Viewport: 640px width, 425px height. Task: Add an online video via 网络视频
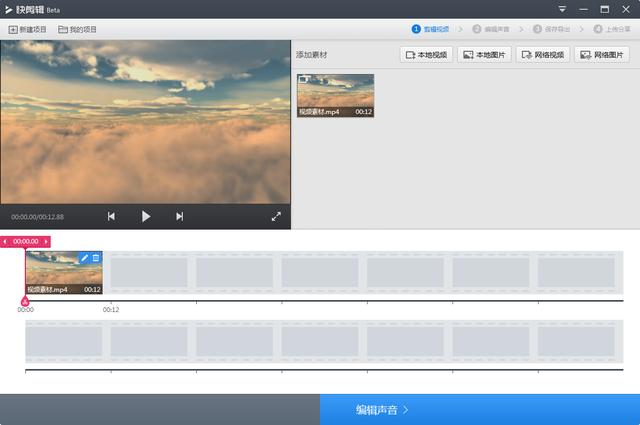(x=543, y=55)
